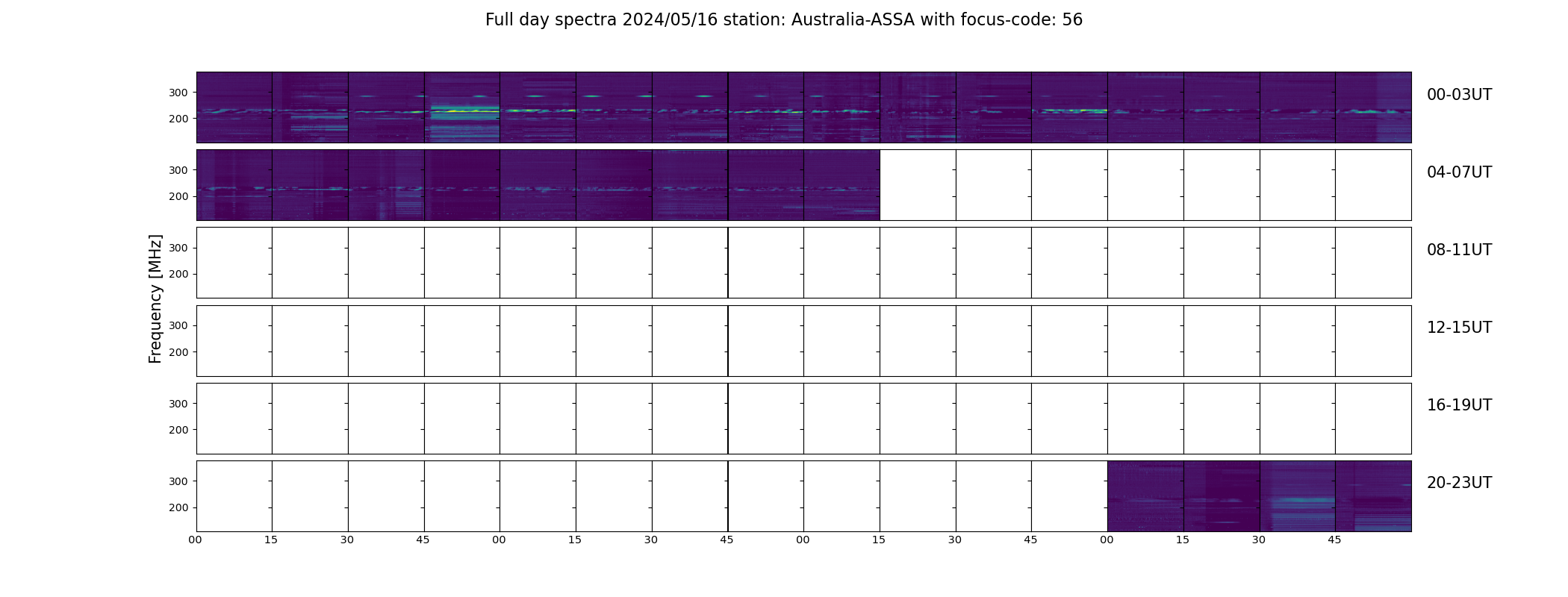Click the 00-03UT row label
Image resolution: width=1568 pixels, height=597 pixels.
point(1459,95)
